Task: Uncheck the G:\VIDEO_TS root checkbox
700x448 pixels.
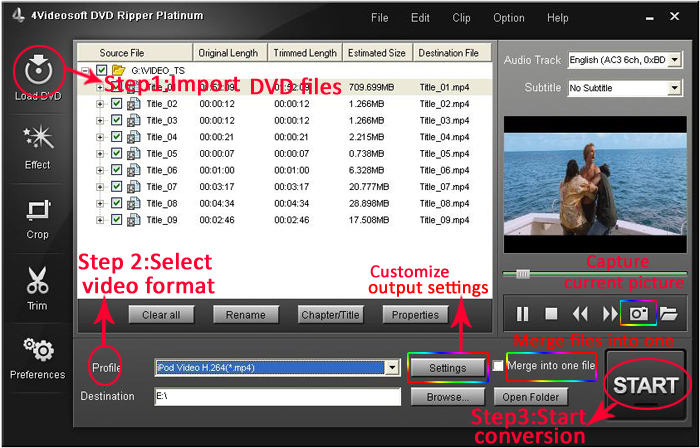Action: point(102,71)
